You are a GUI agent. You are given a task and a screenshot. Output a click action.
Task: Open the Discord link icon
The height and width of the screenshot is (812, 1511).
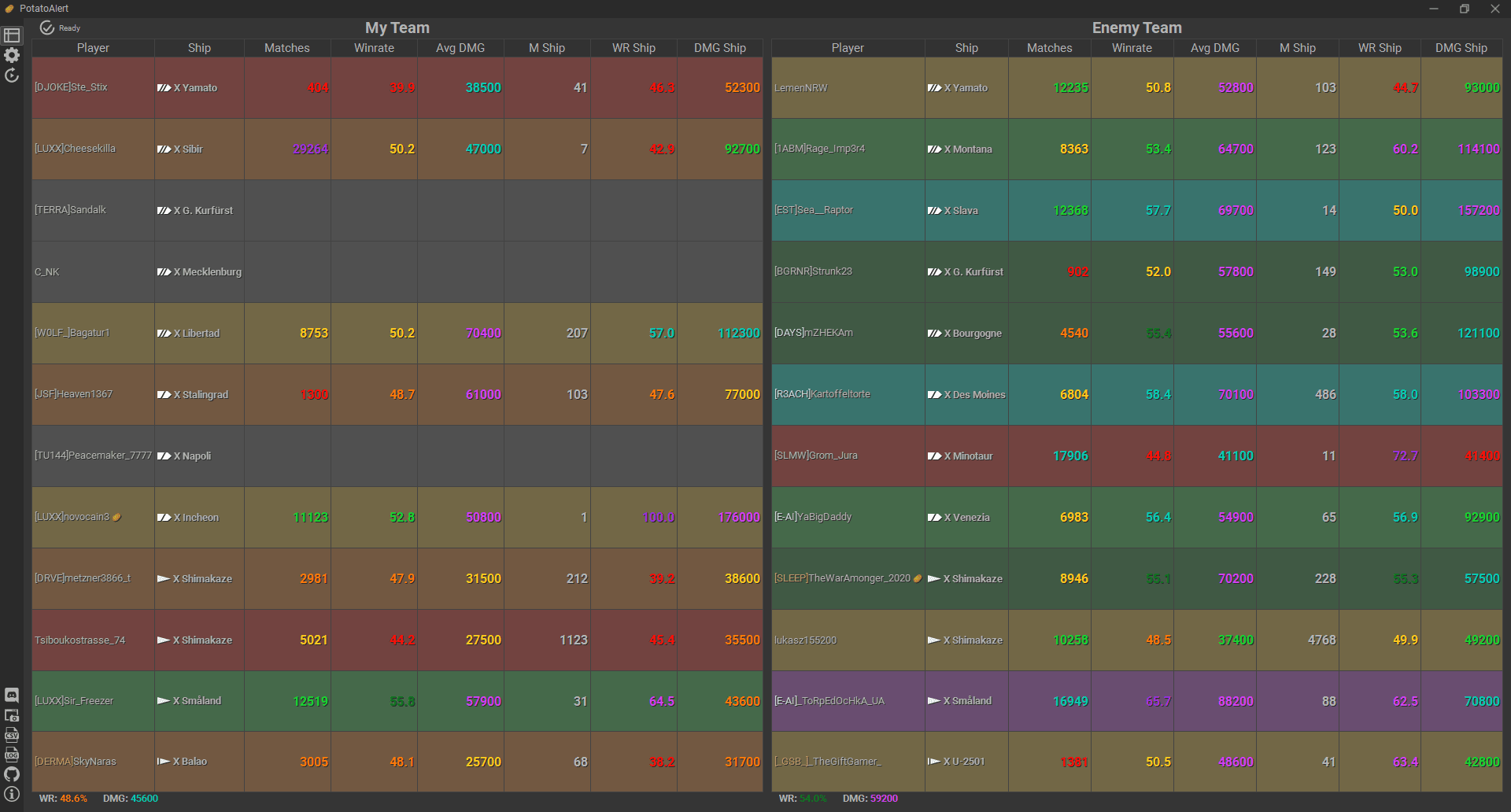coord(12,695)
